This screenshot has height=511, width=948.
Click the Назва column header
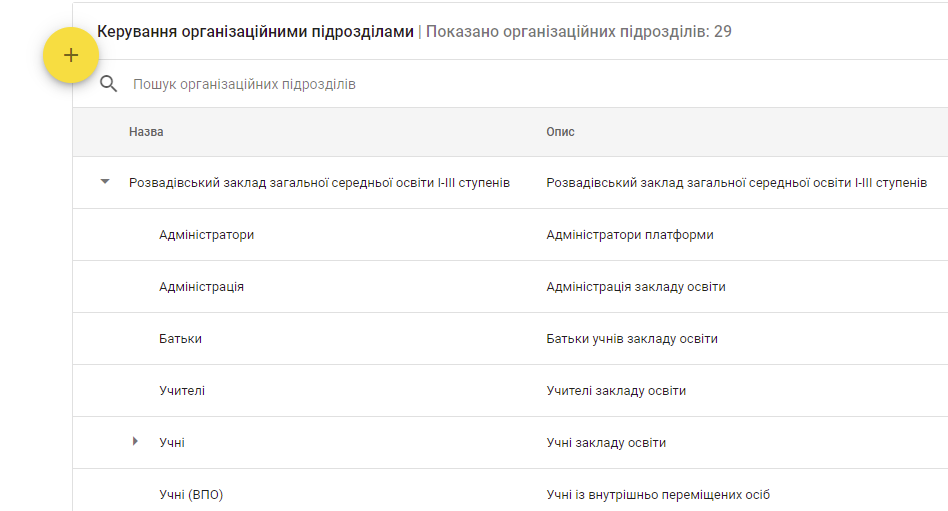pos(146,132)
